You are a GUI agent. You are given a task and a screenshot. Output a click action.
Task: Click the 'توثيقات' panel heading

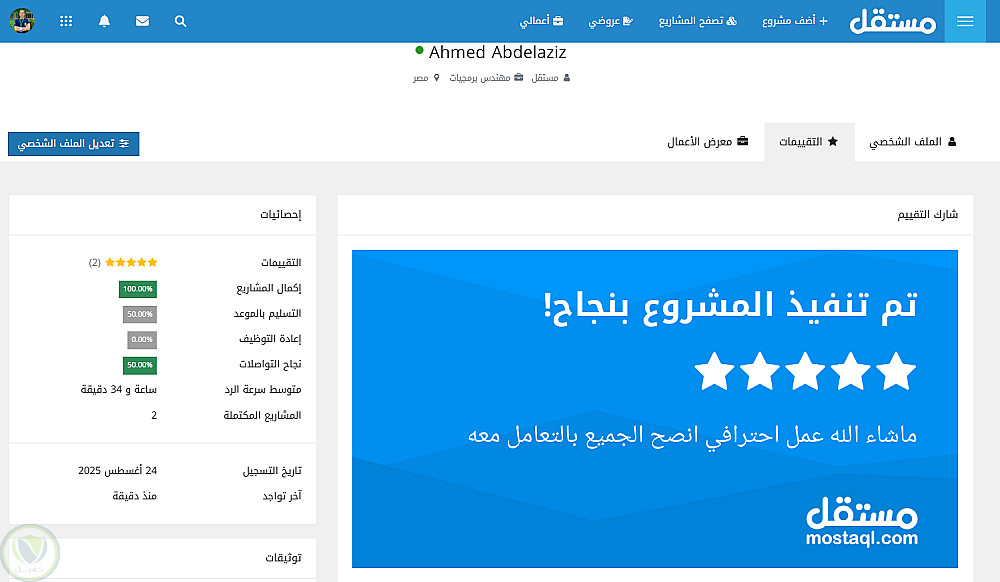click(x=283, y=558)
